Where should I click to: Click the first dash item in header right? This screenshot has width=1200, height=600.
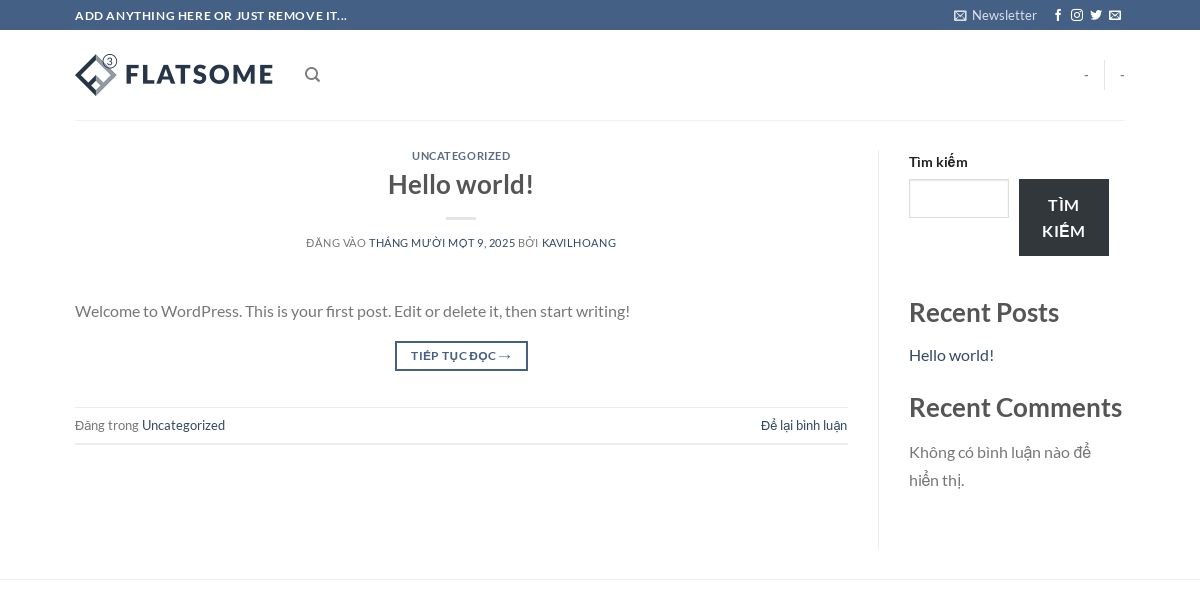(1086, 75)
